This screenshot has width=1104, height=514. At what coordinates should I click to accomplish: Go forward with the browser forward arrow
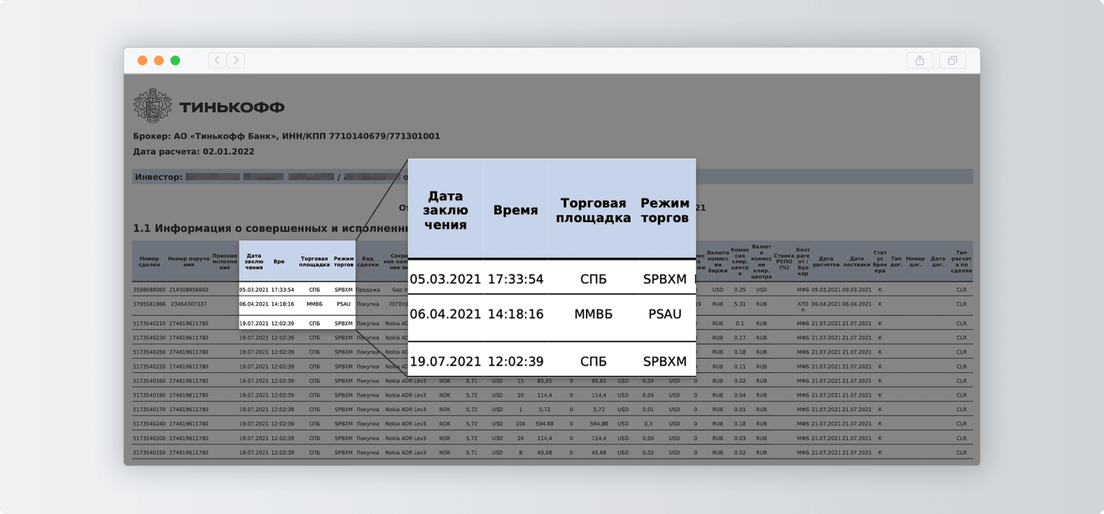236,61
